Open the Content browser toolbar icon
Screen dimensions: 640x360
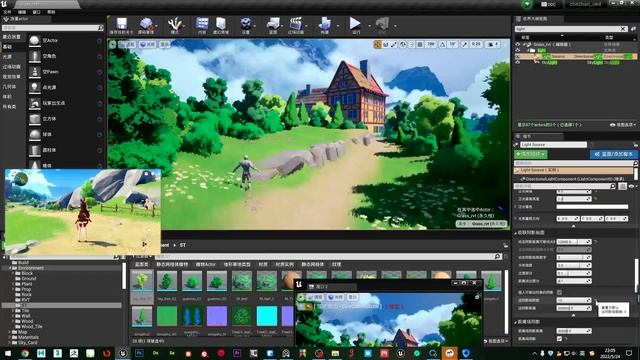click(202, 24)
